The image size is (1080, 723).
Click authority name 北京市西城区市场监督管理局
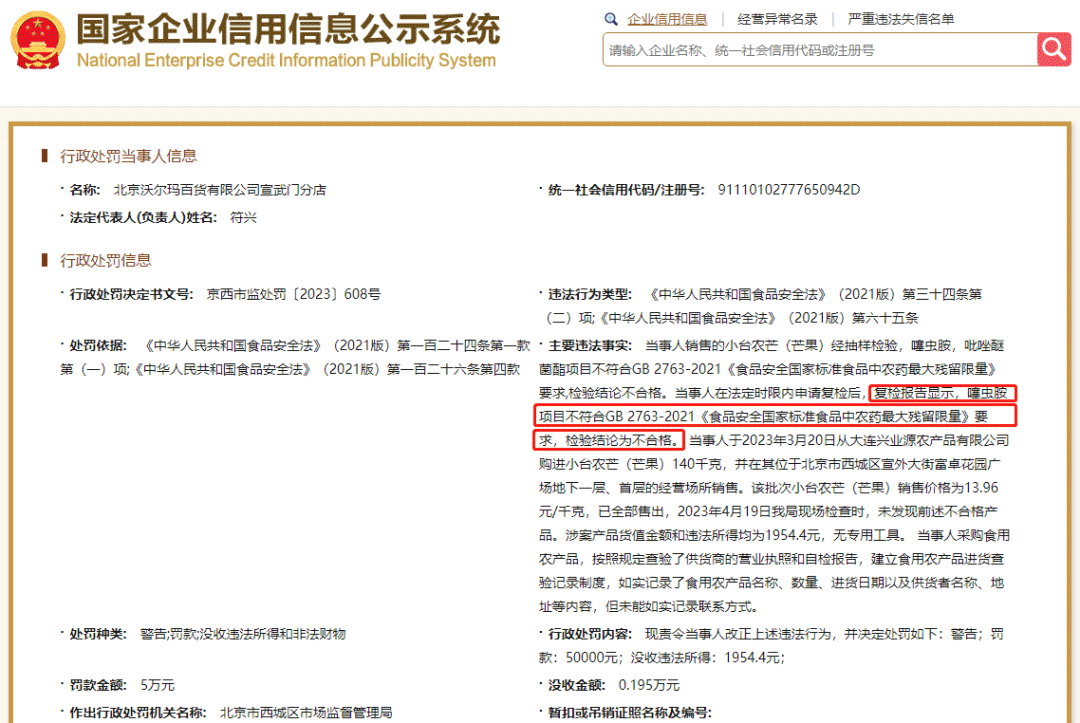pos(306,712)
